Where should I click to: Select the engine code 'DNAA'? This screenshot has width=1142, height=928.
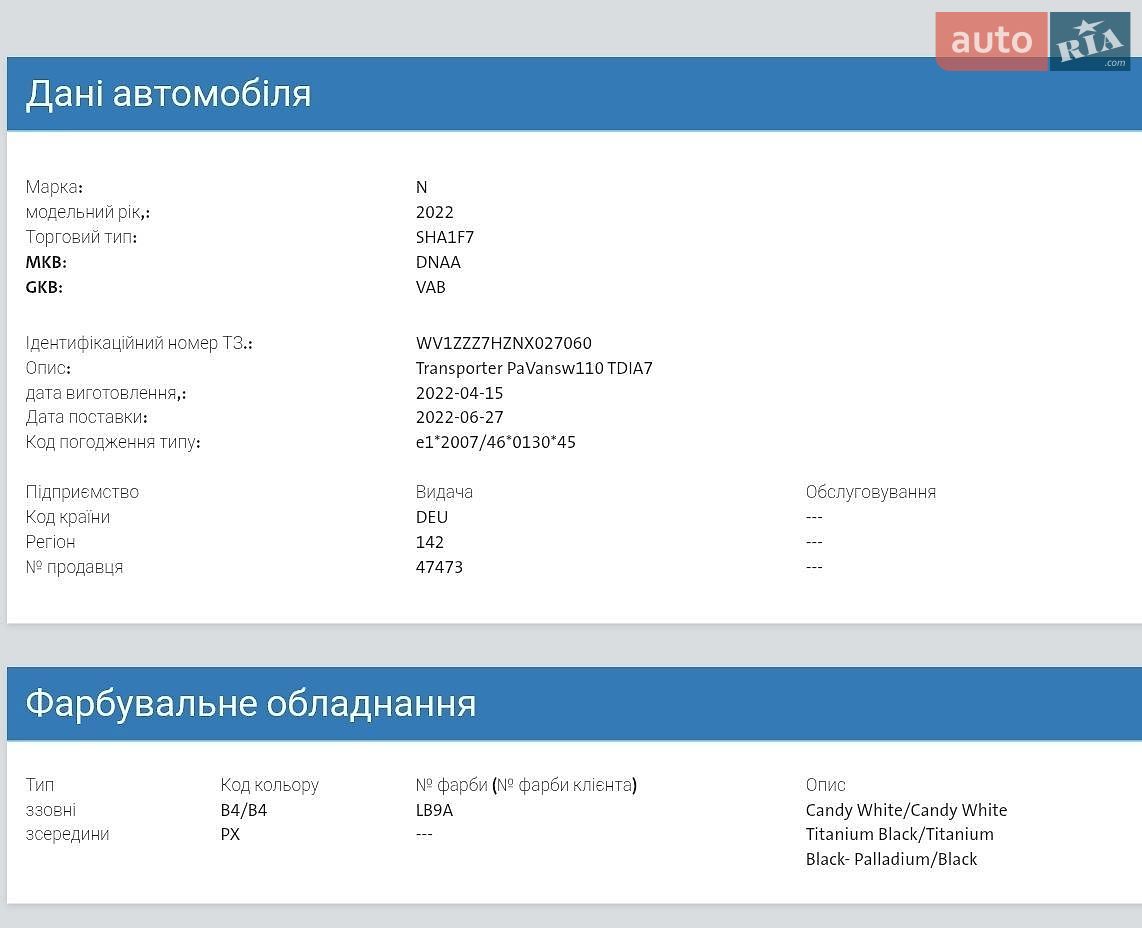pyautogui.click(x=438, y=262)
